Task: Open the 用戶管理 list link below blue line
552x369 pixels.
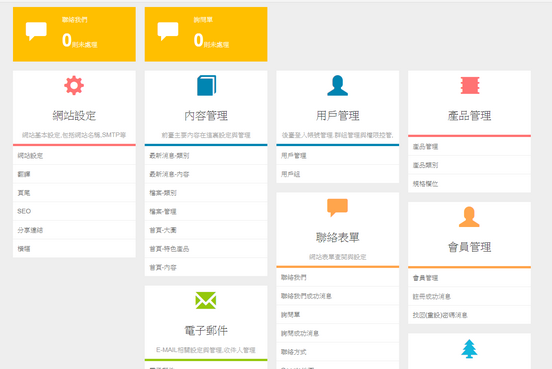Action: click(x=294, y=156)
